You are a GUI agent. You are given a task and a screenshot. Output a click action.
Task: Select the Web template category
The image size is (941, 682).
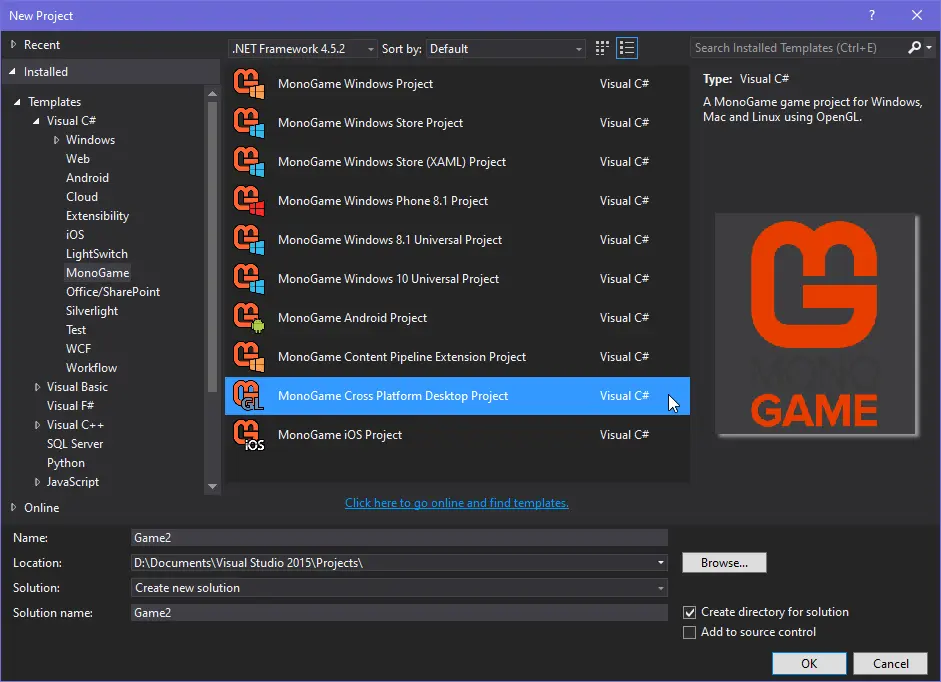(x=78, y=158)
